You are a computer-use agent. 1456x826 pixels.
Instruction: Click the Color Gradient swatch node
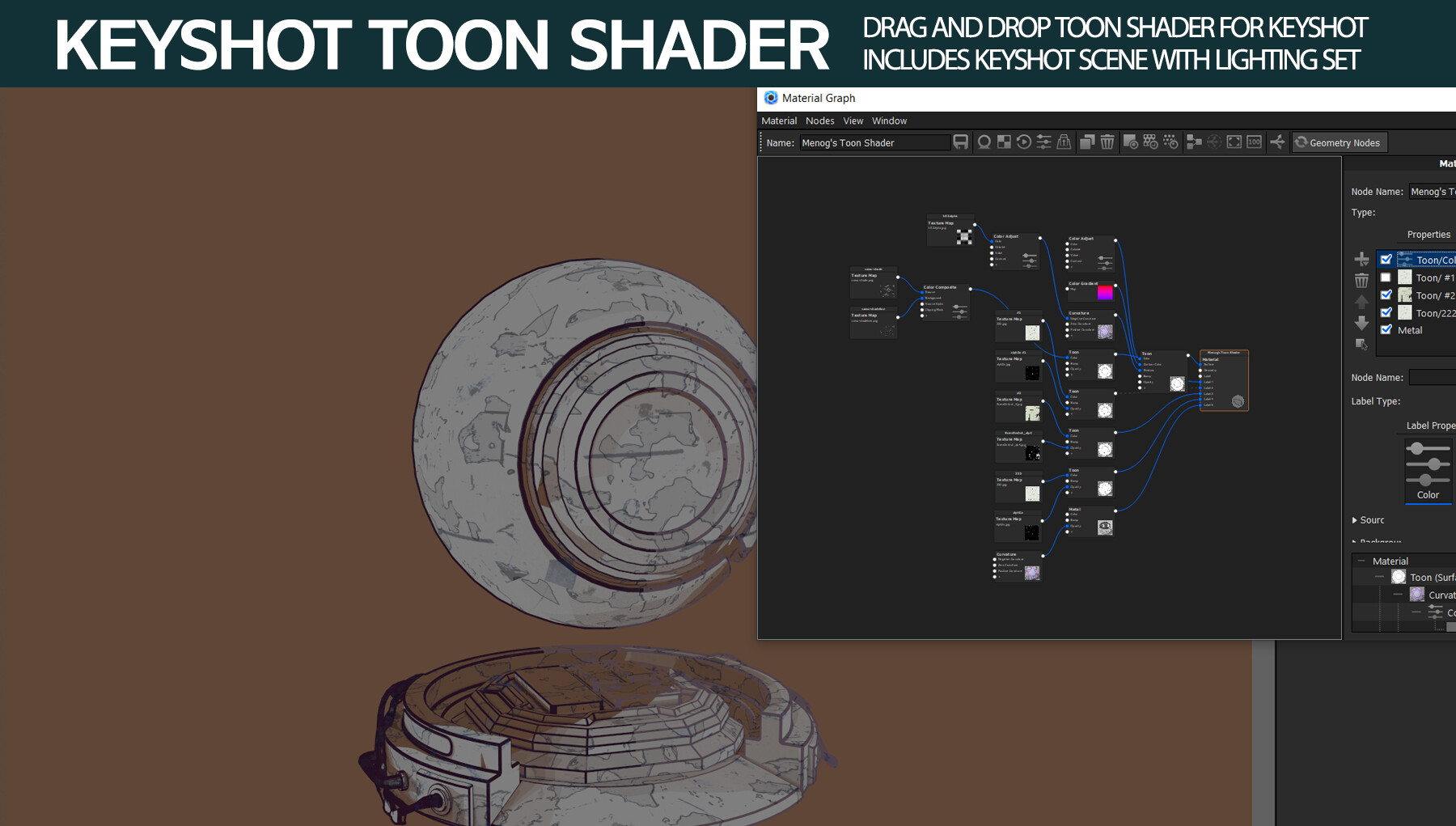point(1105,294)
